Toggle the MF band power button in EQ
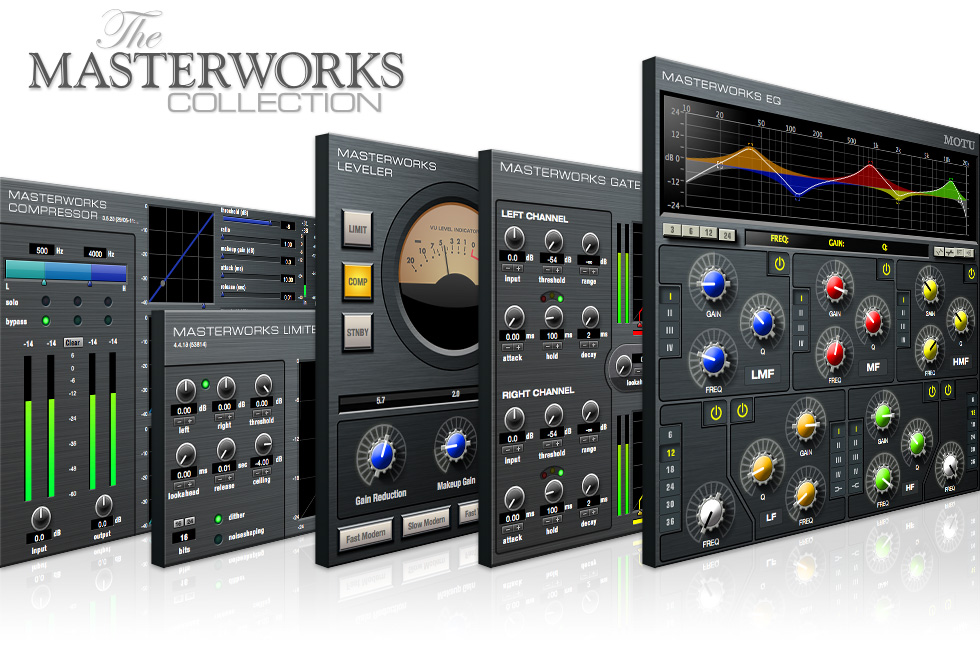 click(886, 270)
